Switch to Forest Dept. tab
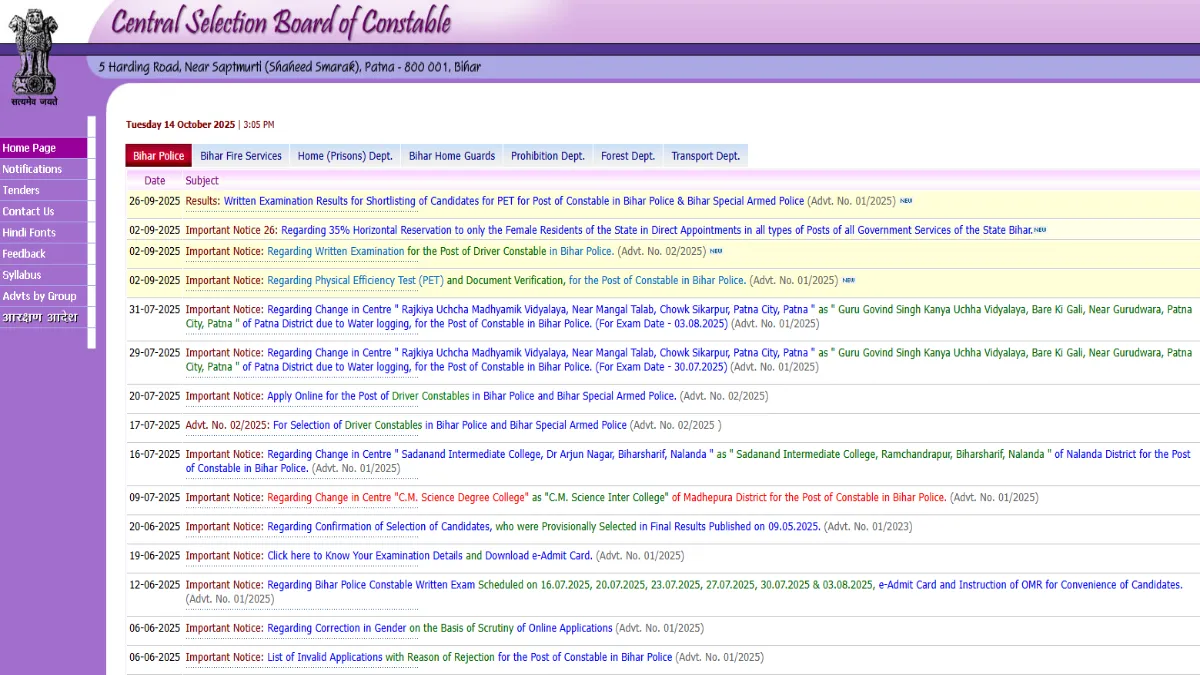 (x=628, y=156)
